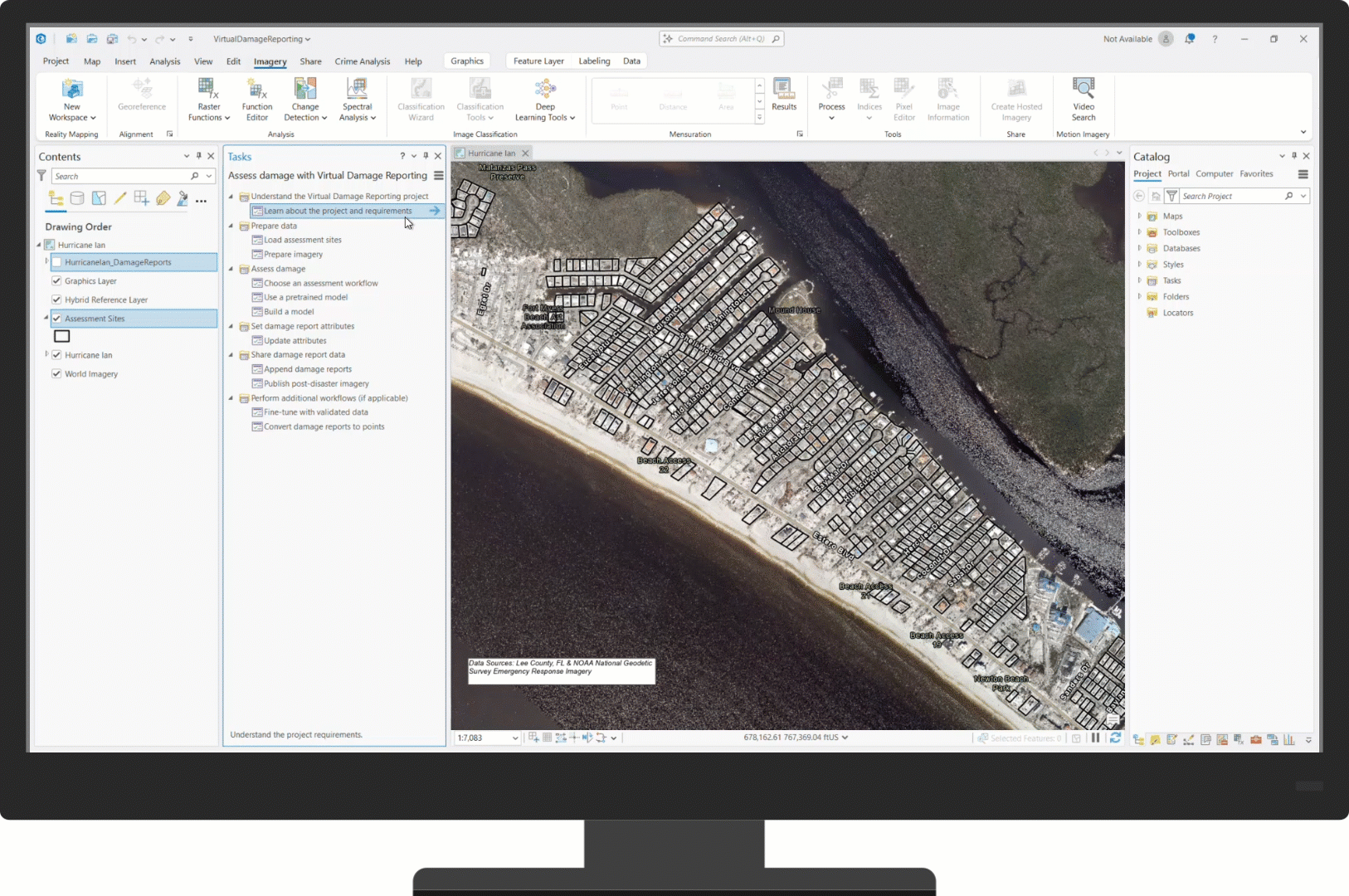The width and height of the screenshot is (1349, 896).
Task: Open the Raster Functions tool
Action: (x=209, y=100)
